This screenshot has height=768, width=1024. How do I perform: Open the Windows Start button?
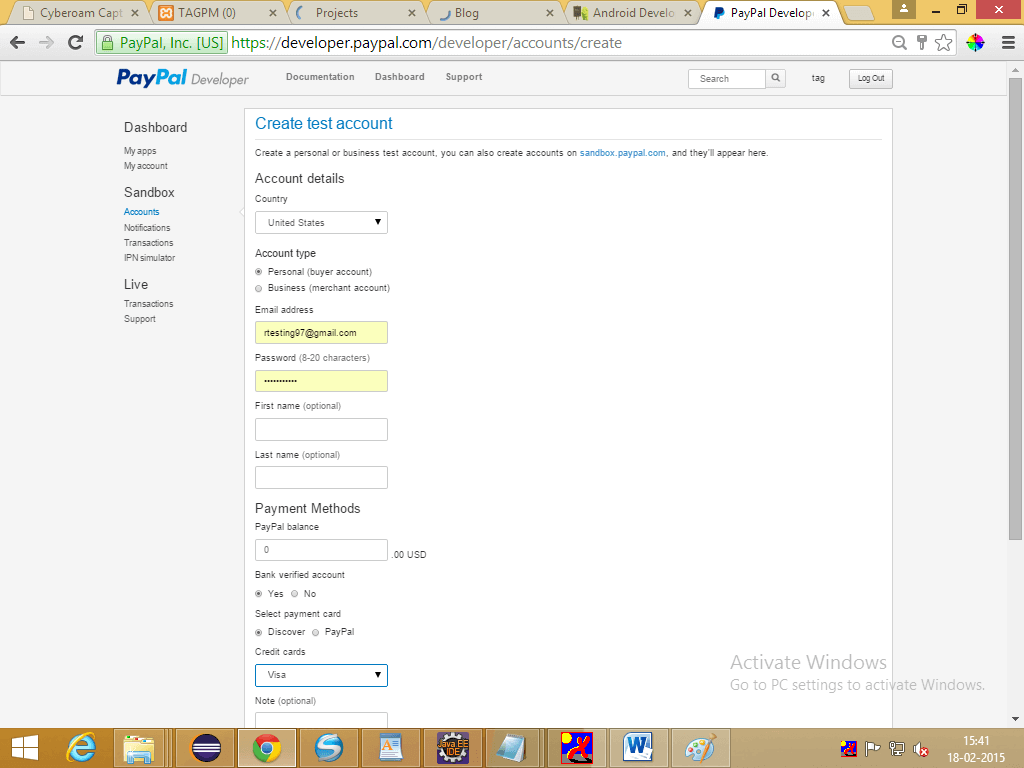(x=25, y=748)
